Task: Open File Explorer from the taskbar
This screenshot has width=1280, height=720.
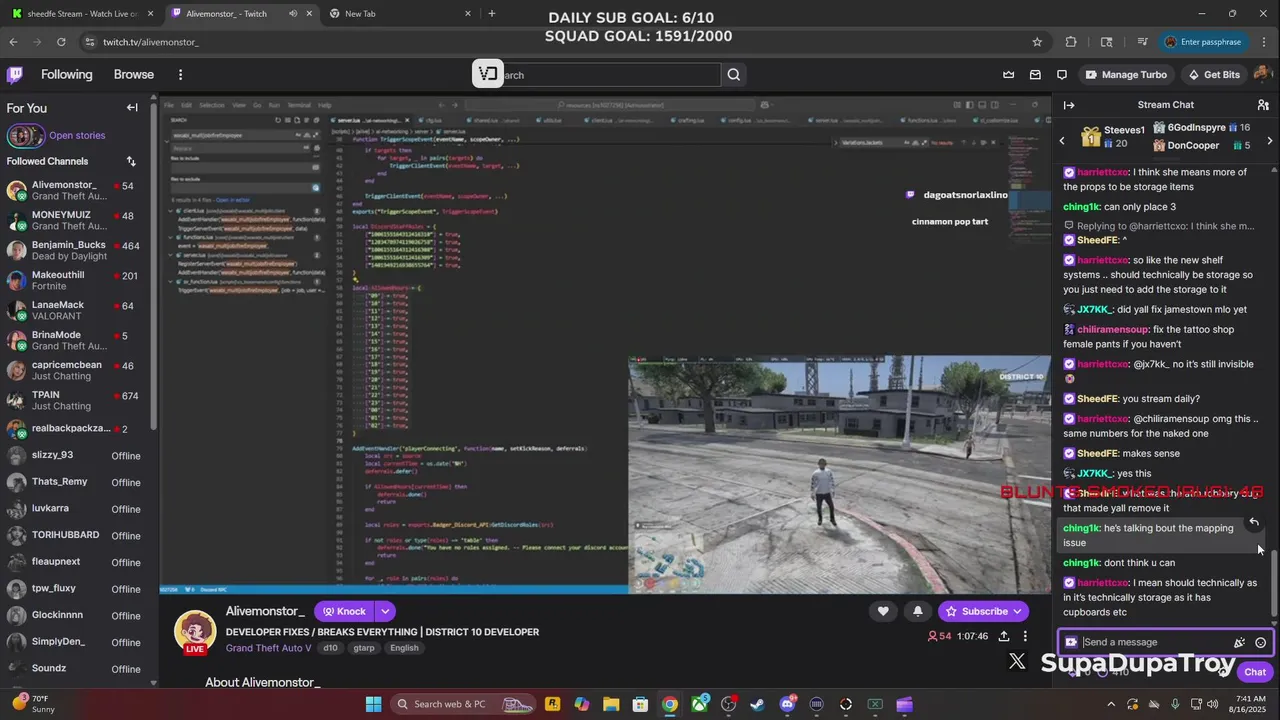Action: click(611, 704)
